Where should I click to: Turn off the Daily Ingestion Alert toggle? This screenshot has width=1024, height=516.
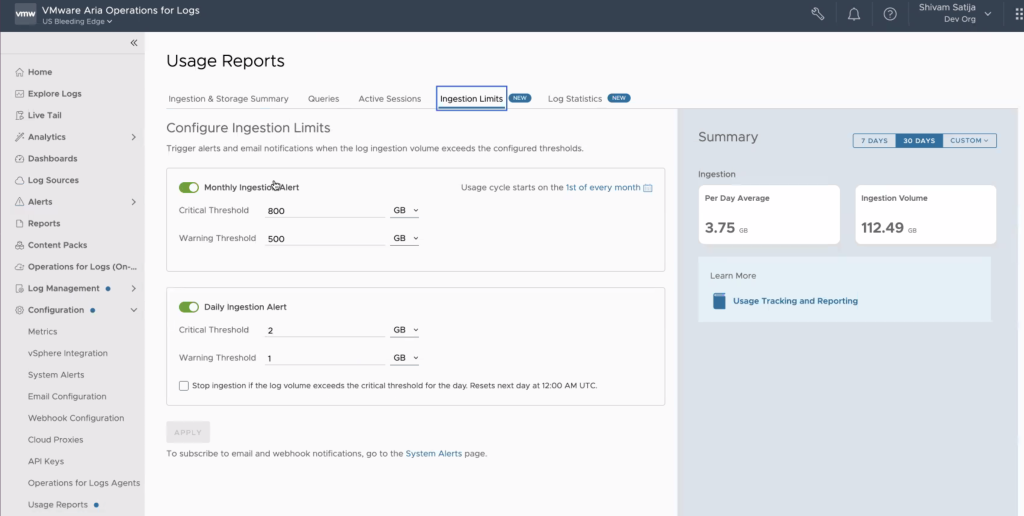point(189,307)
